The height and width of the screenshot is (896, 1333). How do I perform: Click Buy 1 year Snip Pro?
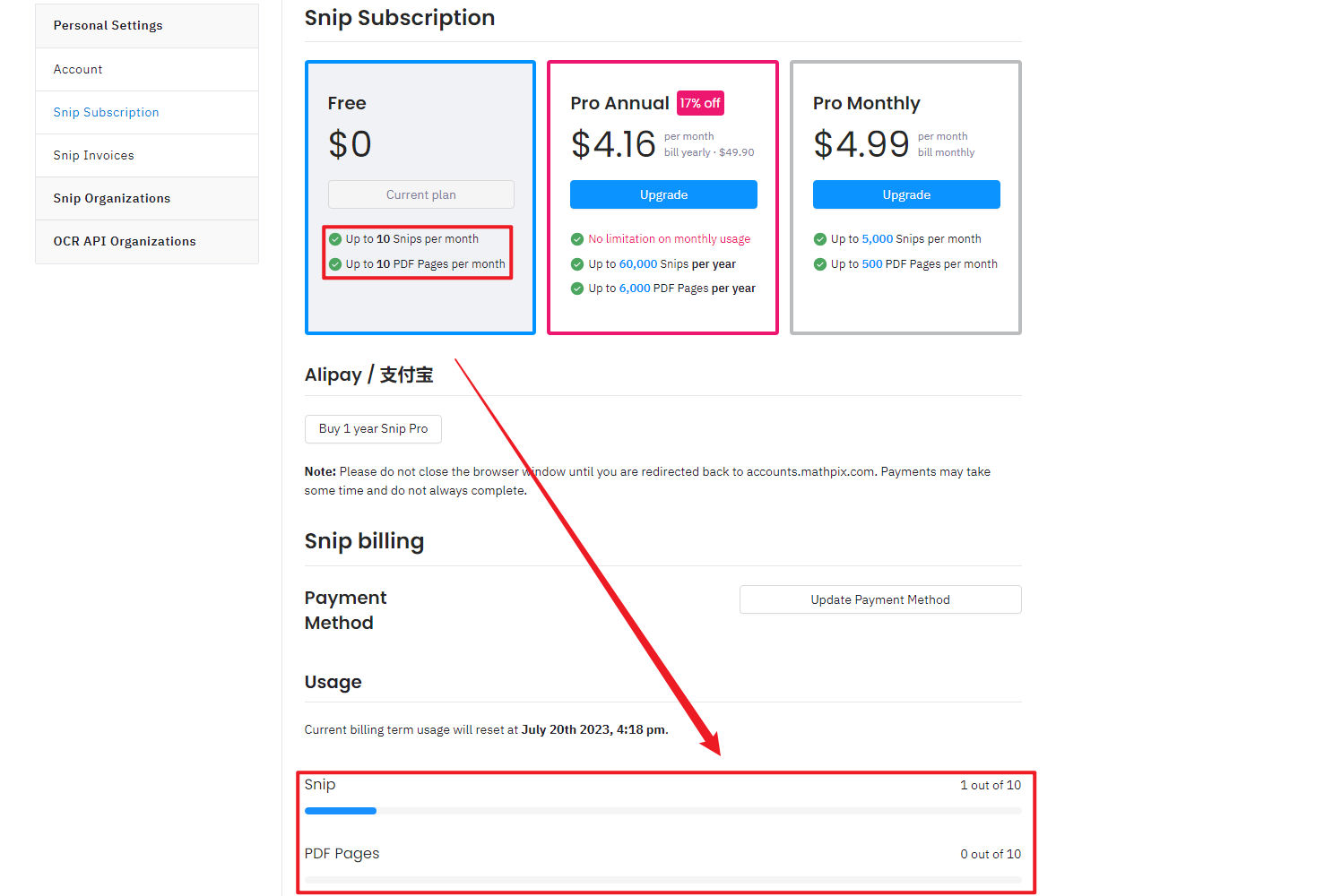pyautogui.click(x=373, y=428)
